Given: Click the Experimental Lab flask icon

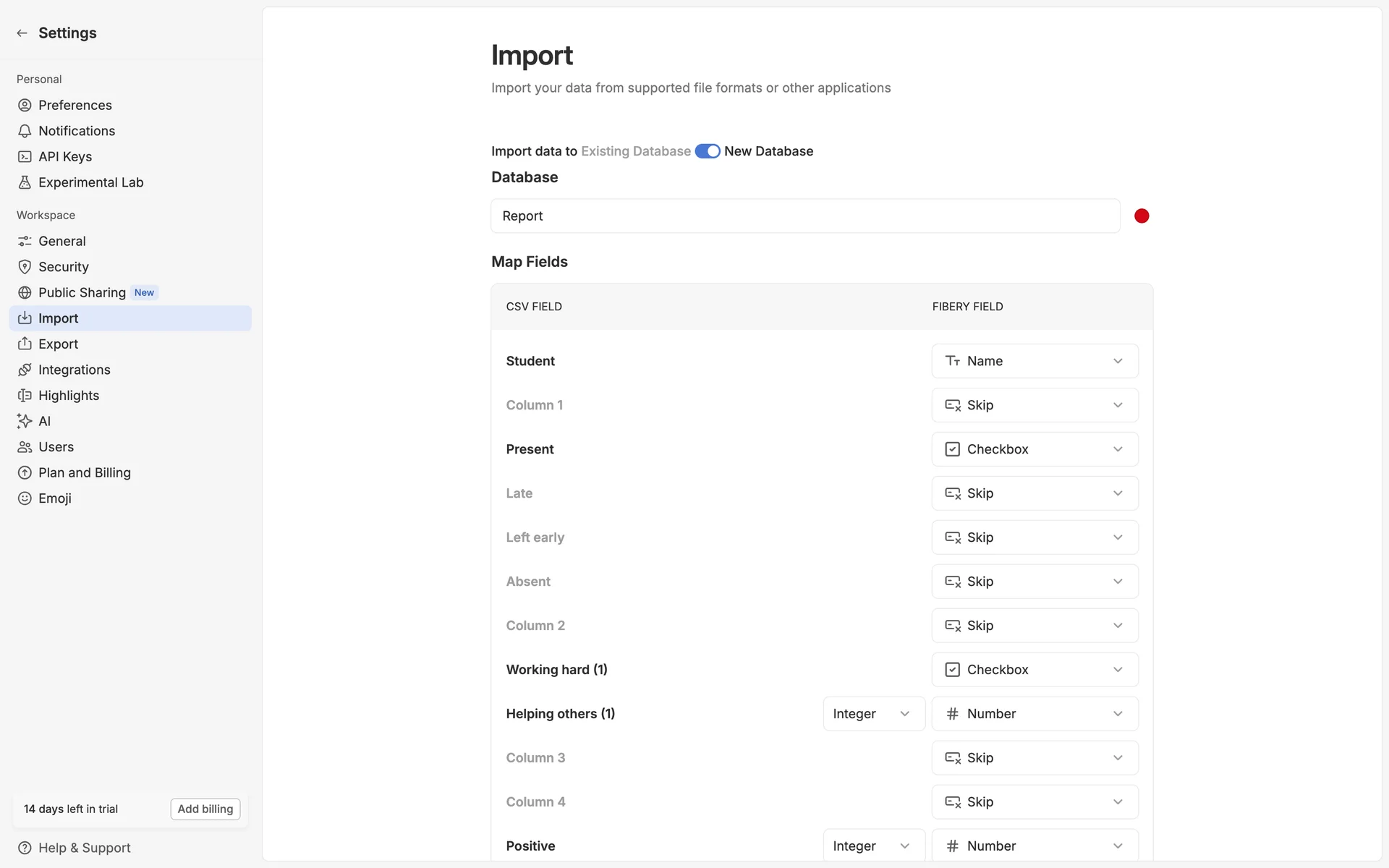Looking at the screenshot, I should click(x=25, y=182).
